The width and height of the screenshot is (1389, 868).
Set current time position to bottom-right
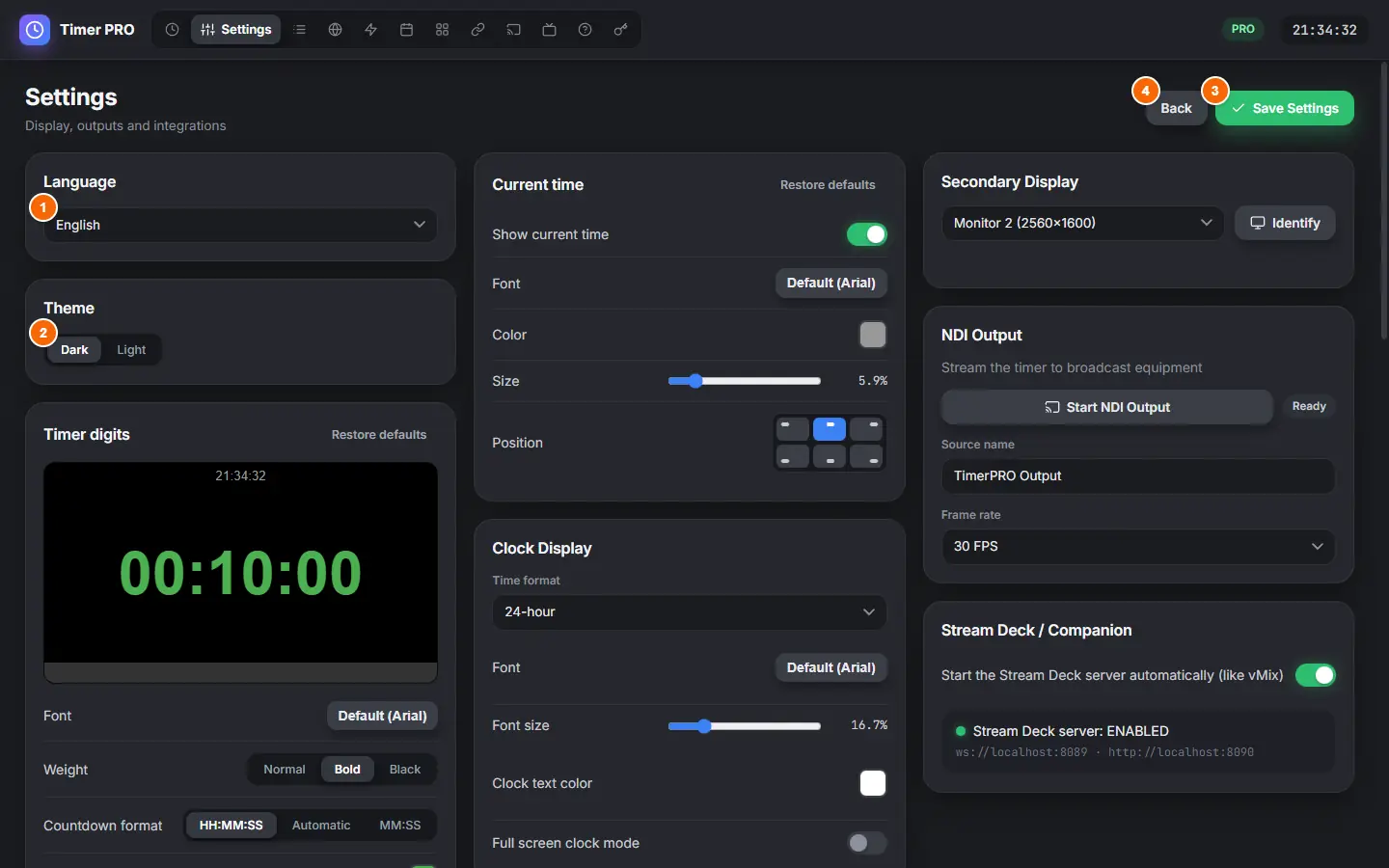click(866, 457)
